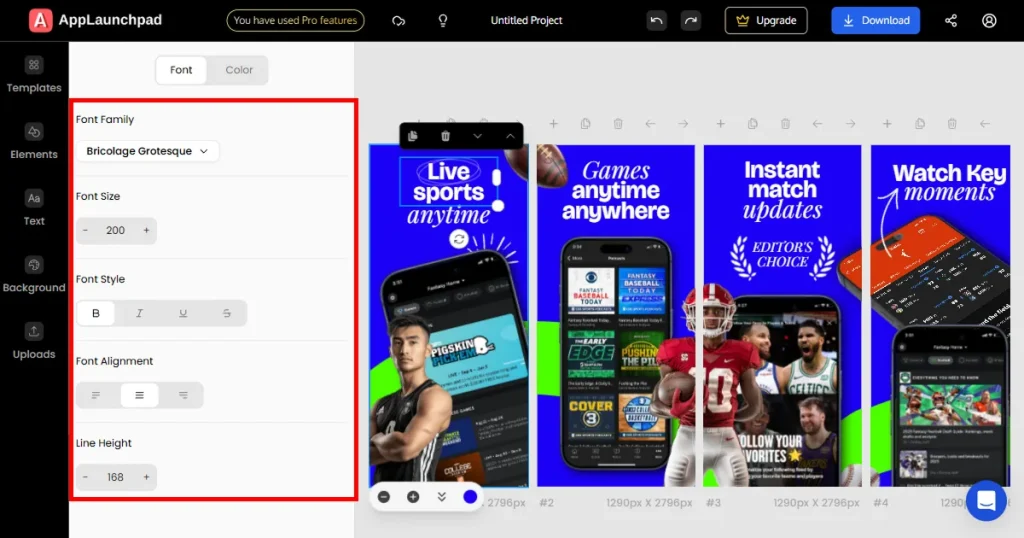Image resolution: width=1024 pixels, height=538 pixels.
Task: Open the Text sidebar panel
Action: pyautogui.click(x=34, y=208)
